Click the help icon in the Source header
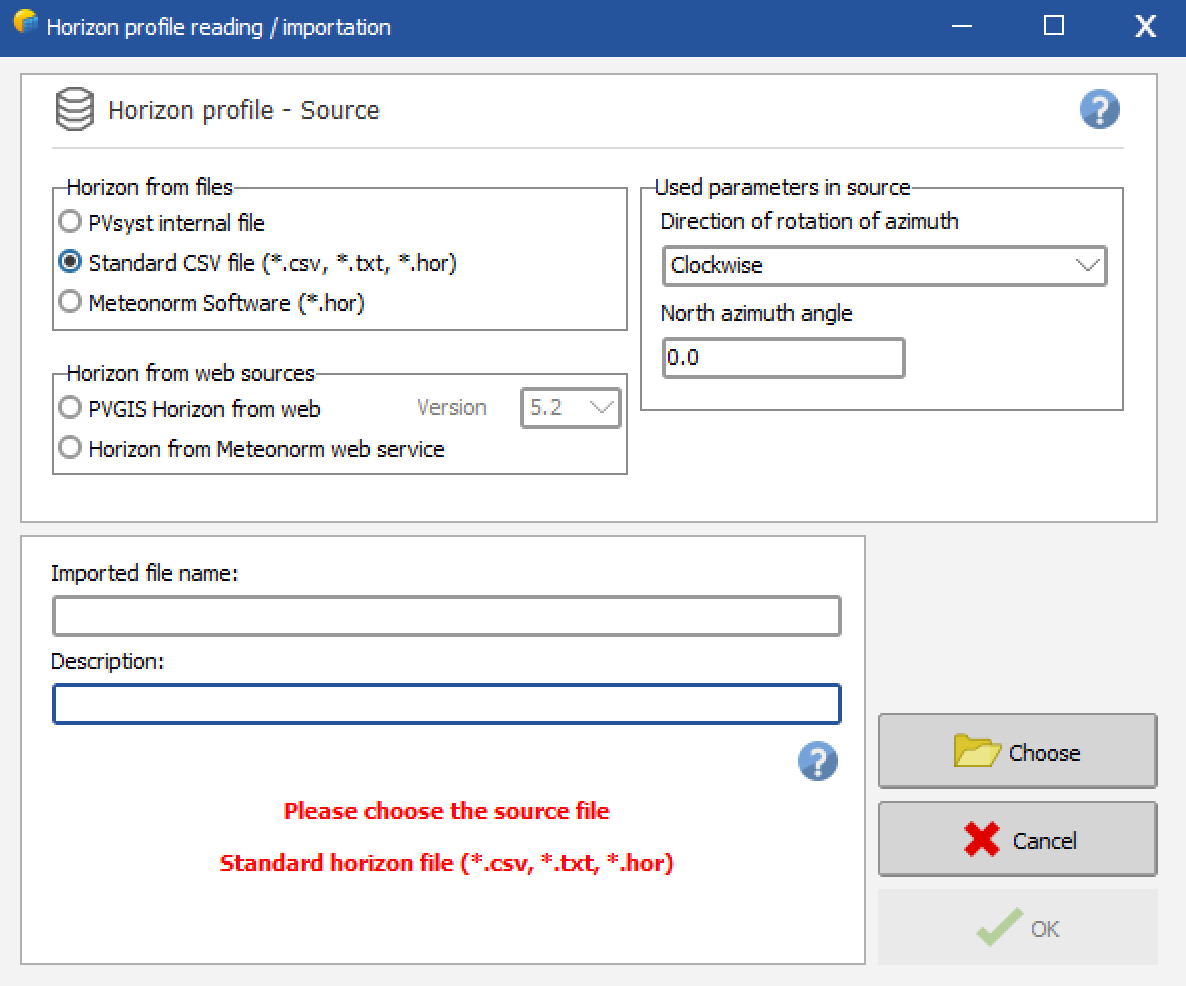 tap(1099, 109)
